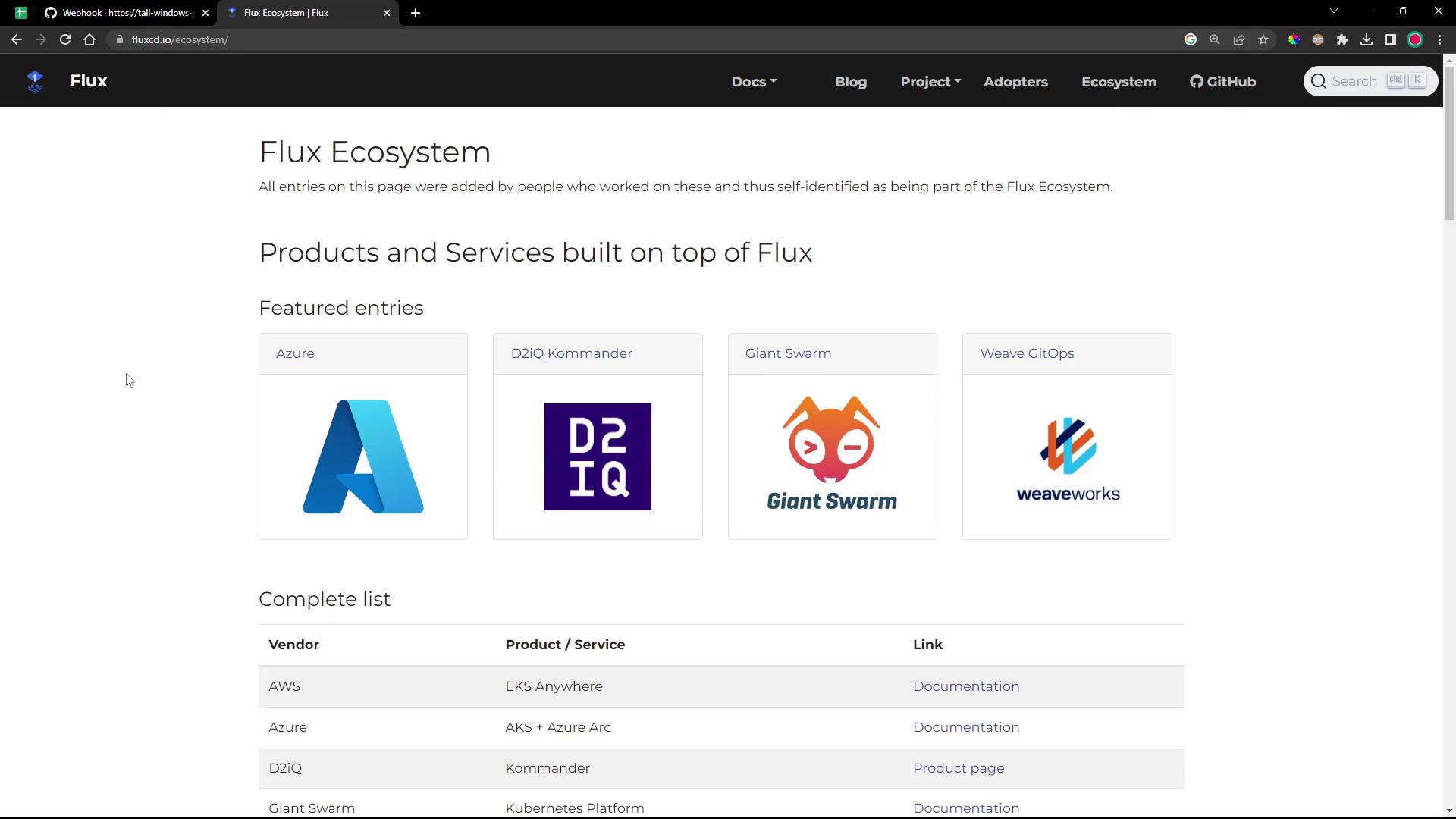Click the D2iQ logo image
Screen dimensions: 1456x819
pos(598,457)
